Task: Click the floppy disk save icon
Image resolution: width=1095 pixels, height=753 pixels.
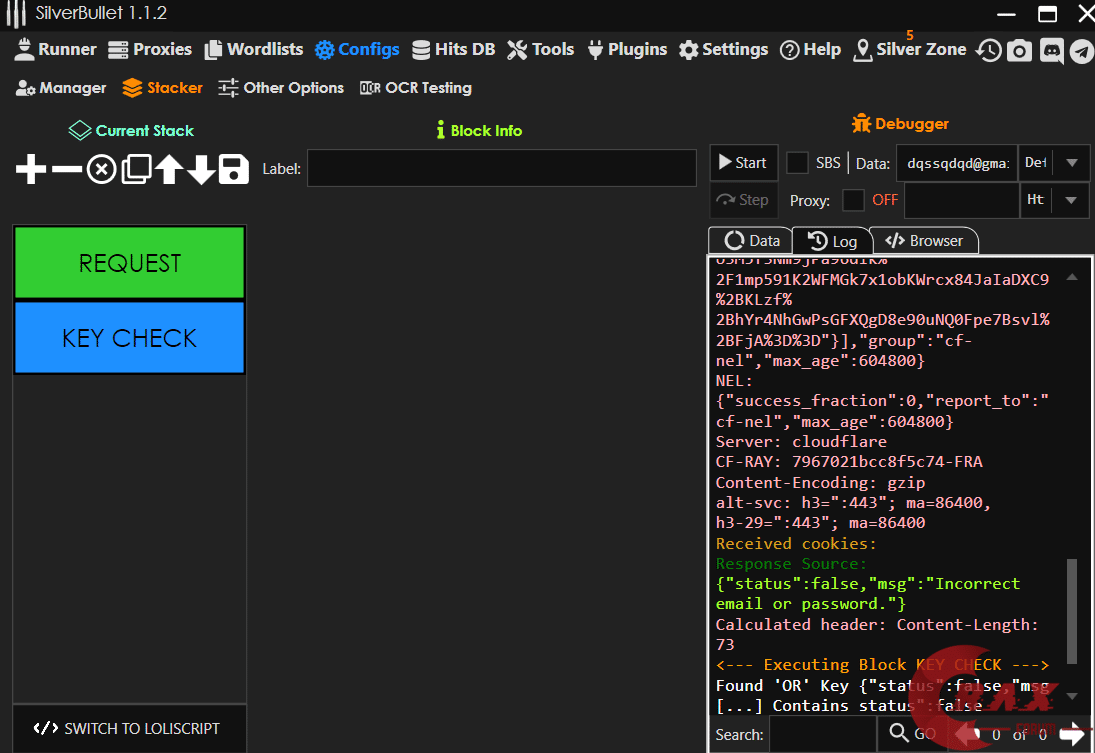Action: pyautogui.click(x=233, y=169)
